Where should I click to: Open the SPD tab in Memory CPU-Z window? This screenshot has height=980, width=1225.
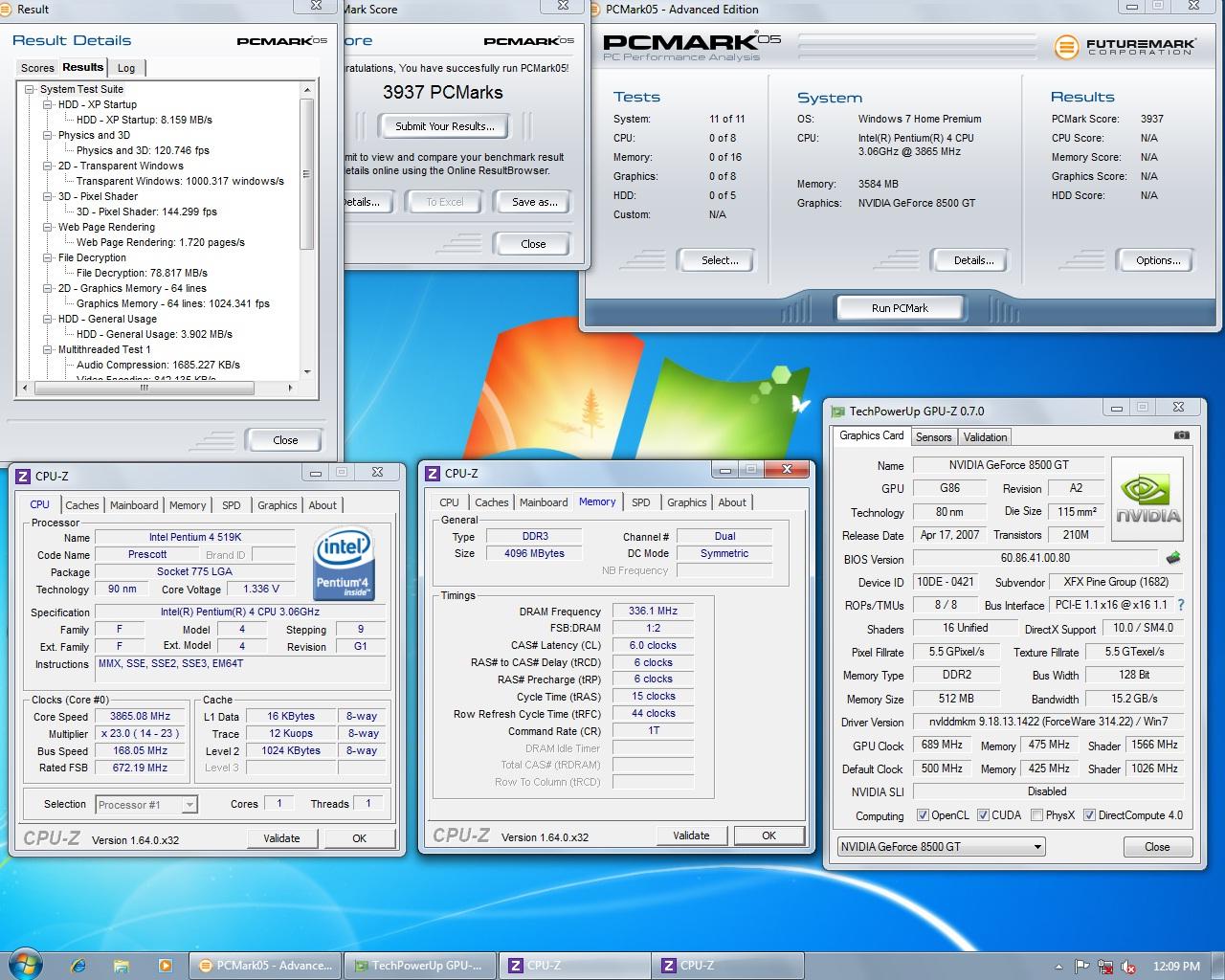click(x=641, y=502)
